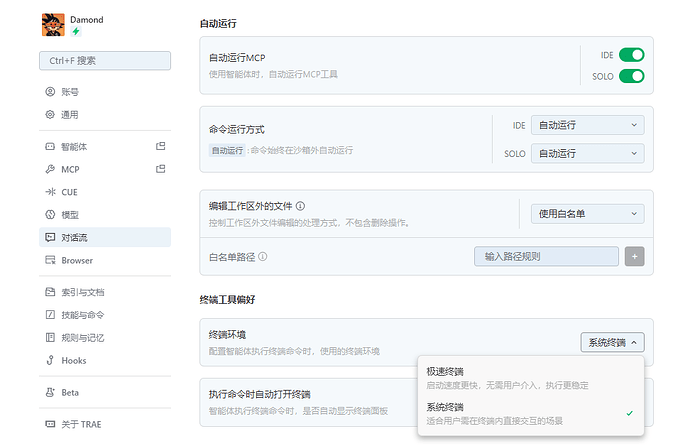Click the CUE arrow-star icon
690x445 pixels.
50,192
